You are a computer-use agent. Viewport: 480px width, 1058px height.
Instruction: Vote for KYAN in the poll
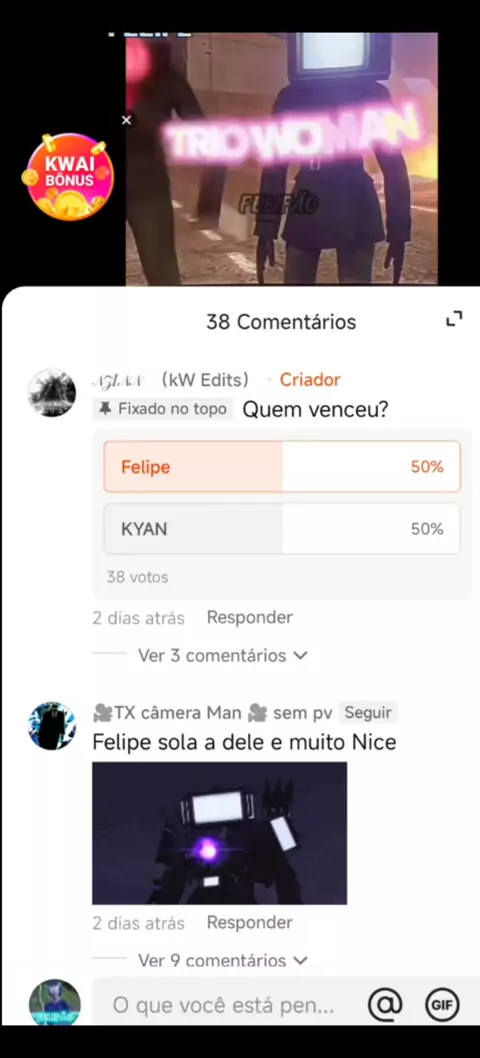point(282,529)
